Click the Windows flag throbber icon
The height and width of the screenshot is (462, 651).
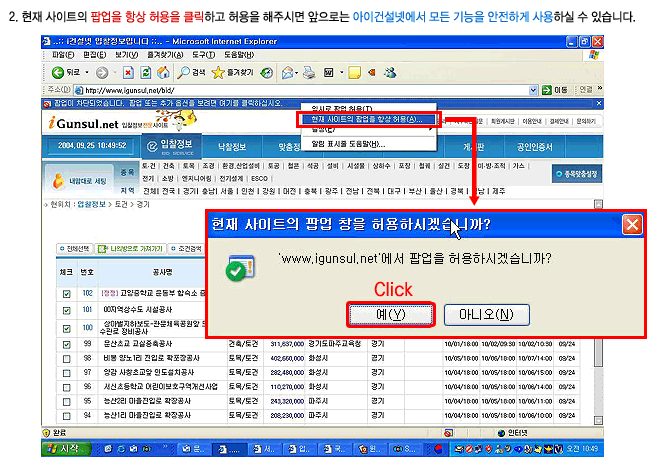[x=594, y=55]
